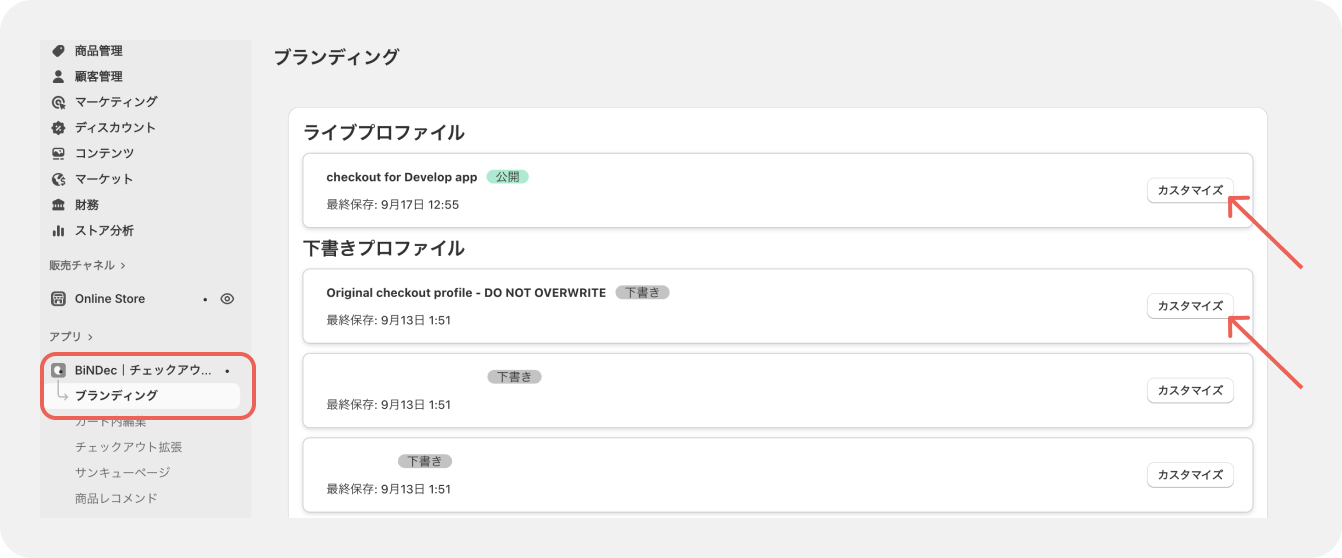This screenshot has width=1342, height=558.
Task: Click the BiNDec app icon
Action: (x=58, y=370)
